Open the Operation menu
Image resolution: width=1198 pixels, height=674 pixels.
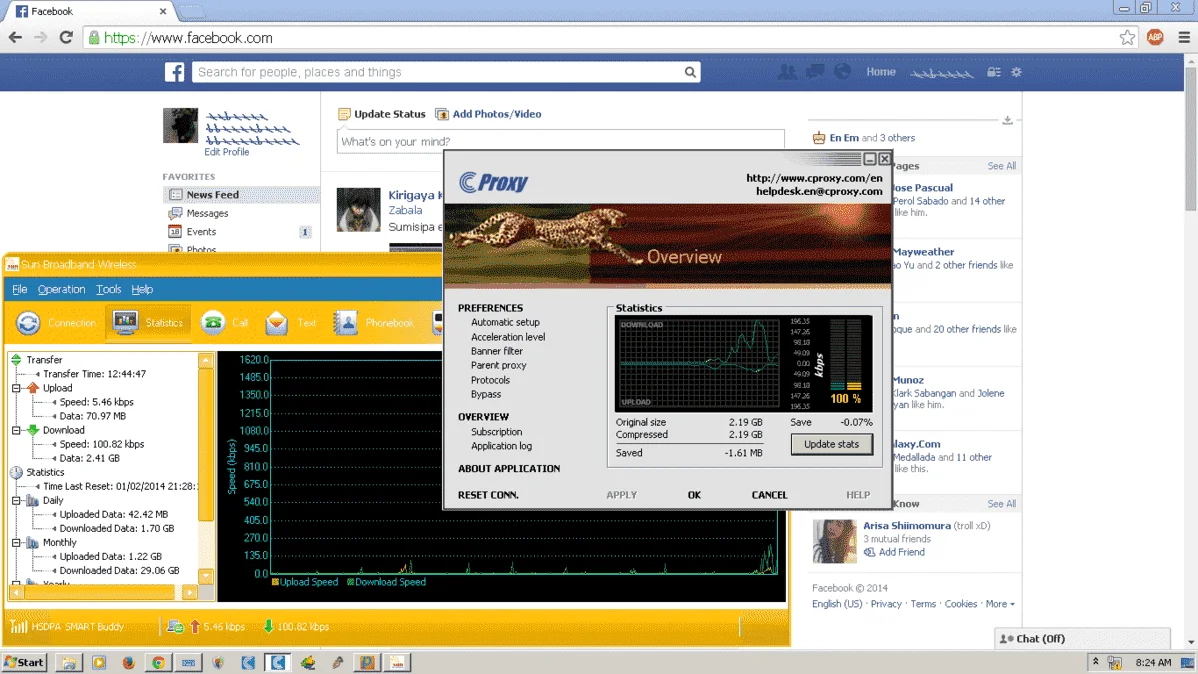click(61, 290)
